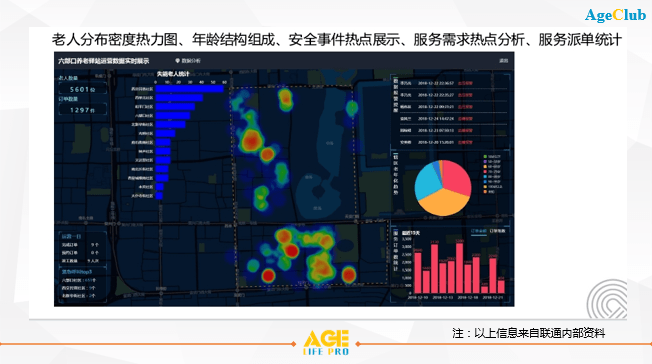Viewport: 652px width, 364px height.
Task: Click the 5601 elderly count box
Action: 82,89
